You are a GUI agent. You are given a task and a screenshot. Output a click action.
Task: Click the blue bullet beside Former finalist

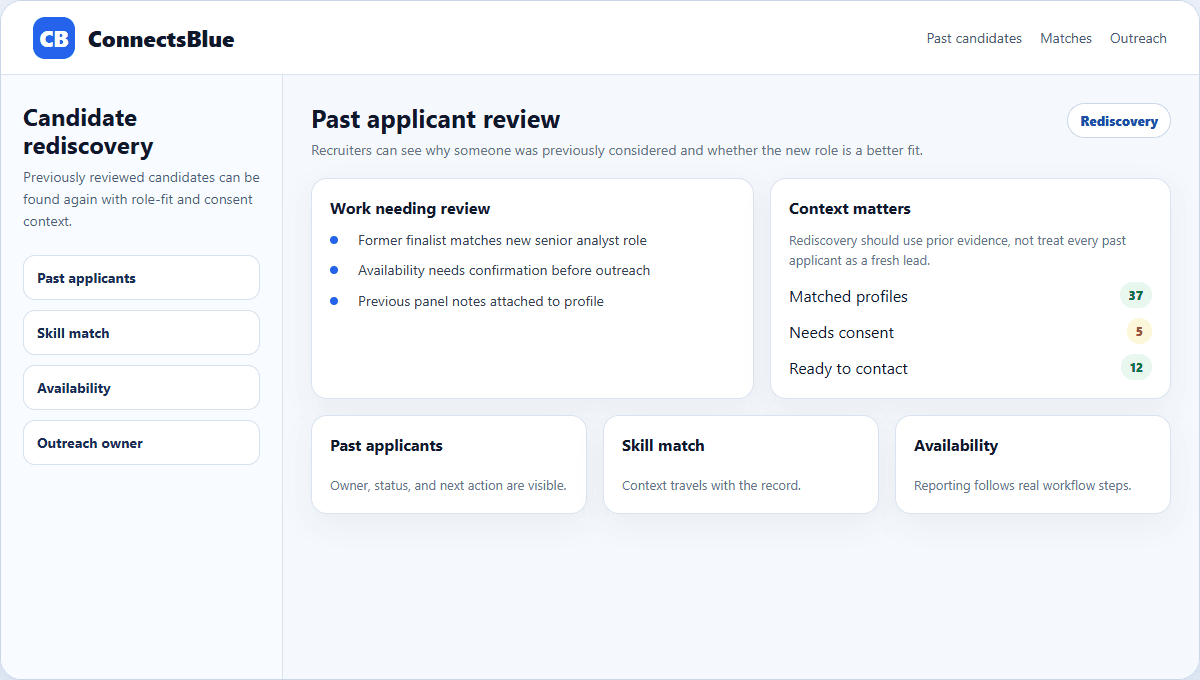(334, 240)
